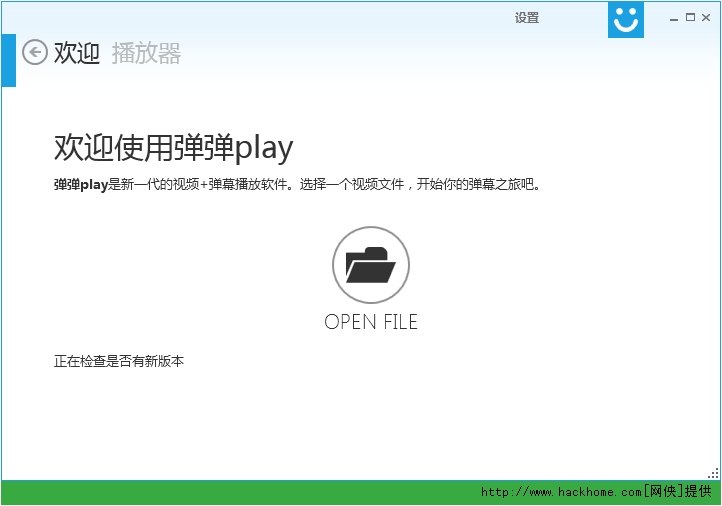Open the folder icon to choose a video

tap(371, 265)
